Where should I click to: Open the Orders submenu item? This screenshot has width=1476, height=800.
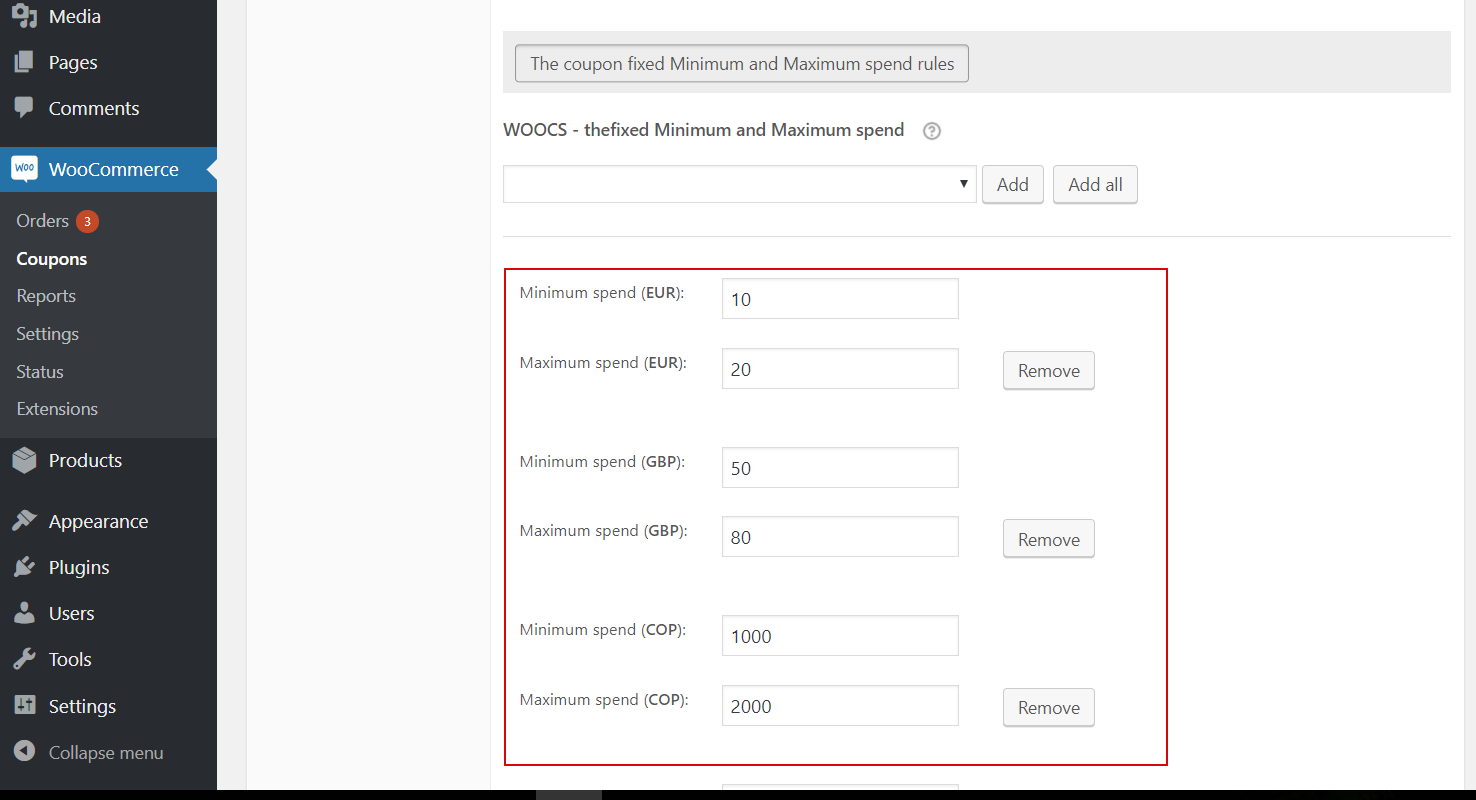click(x=43, y=221)
